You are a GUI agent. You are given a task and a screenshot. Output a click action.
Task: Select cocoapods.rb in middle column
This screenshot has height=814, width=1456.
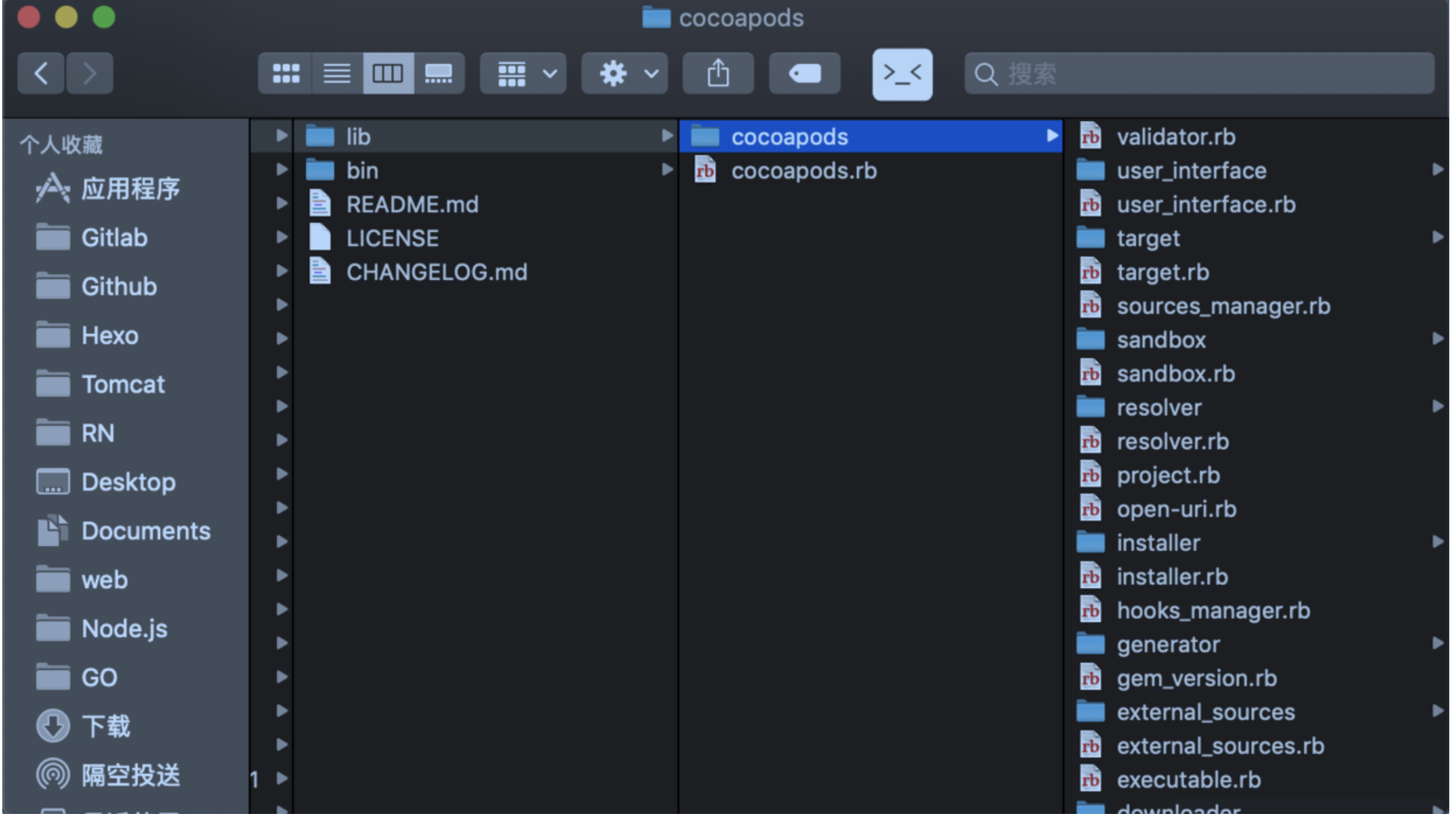click(803, 170)
